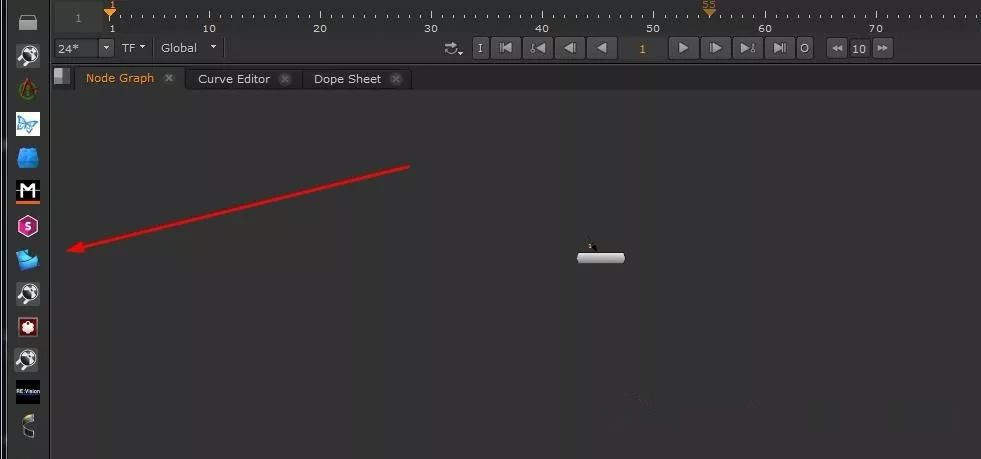Screen dimensions: 981x459
Task: Click the red and green A toolbar icon
Action: pyautogui.click(x=28, y=89)
